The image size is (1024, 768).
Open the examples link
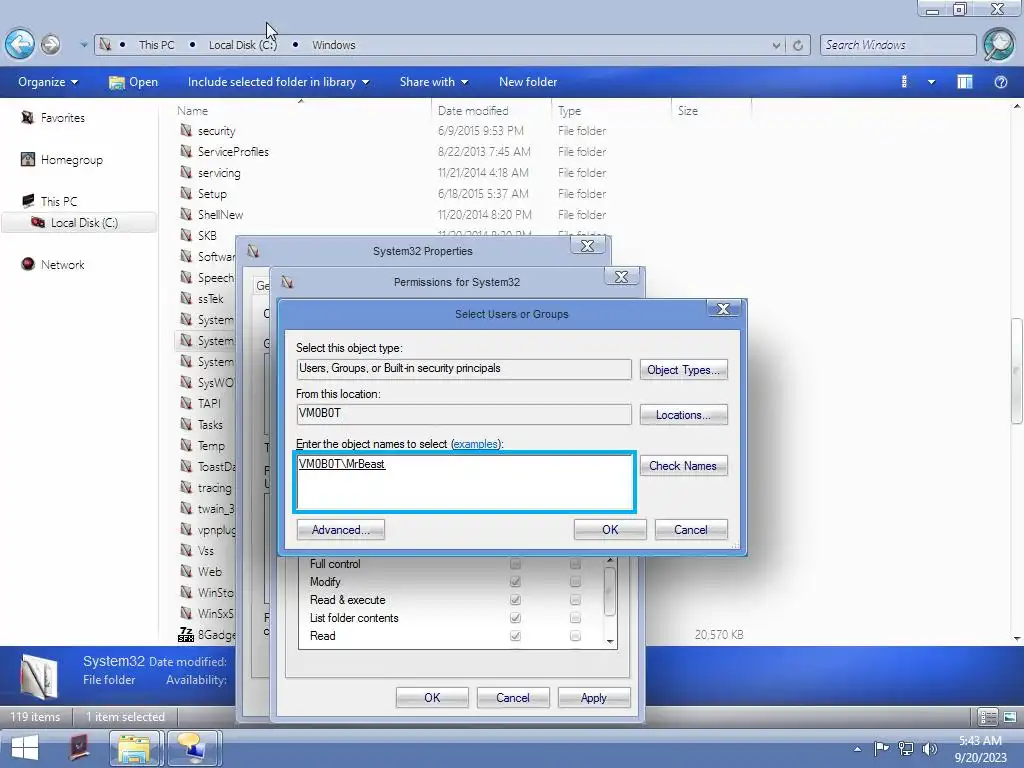(x=475, y=444)
